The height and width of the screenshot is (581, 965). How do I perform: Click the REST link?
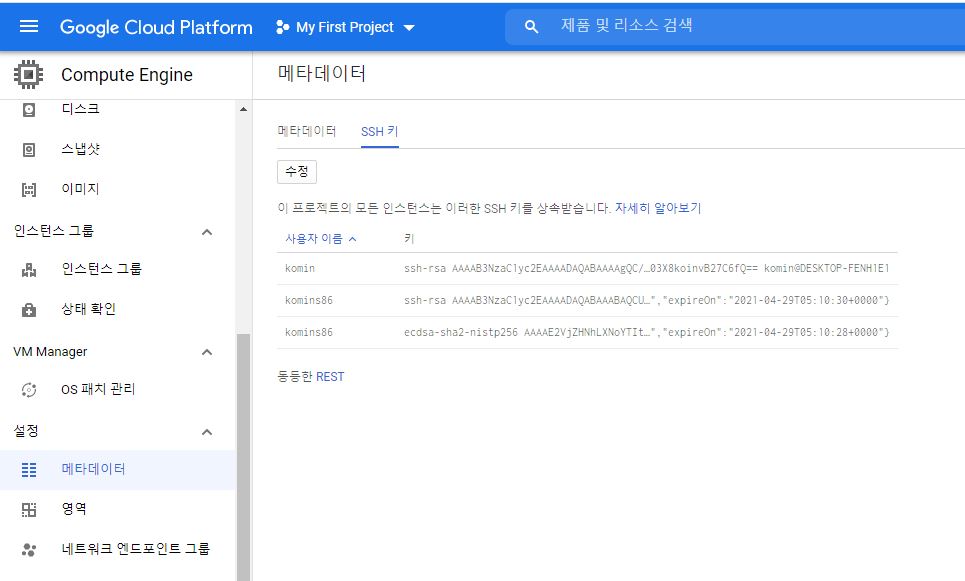[x=330, y=377]
